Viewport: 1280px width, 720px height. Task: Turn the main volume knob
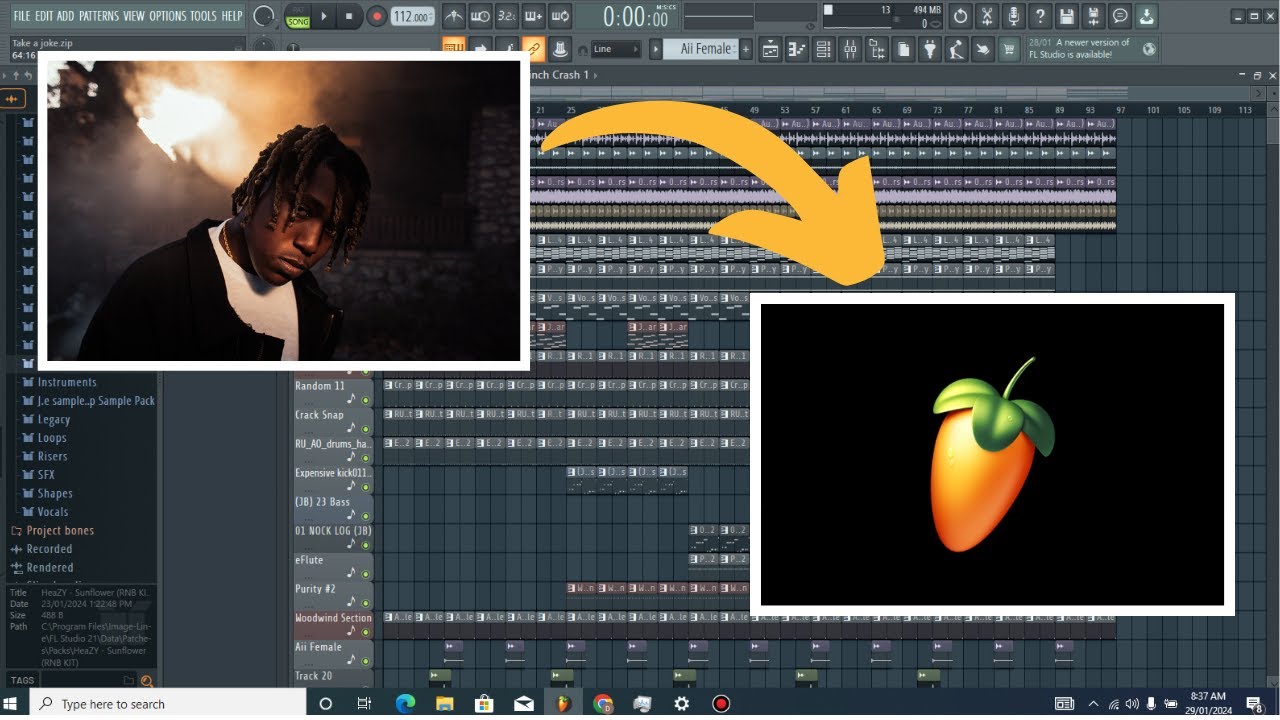click(x=264, y=16)
